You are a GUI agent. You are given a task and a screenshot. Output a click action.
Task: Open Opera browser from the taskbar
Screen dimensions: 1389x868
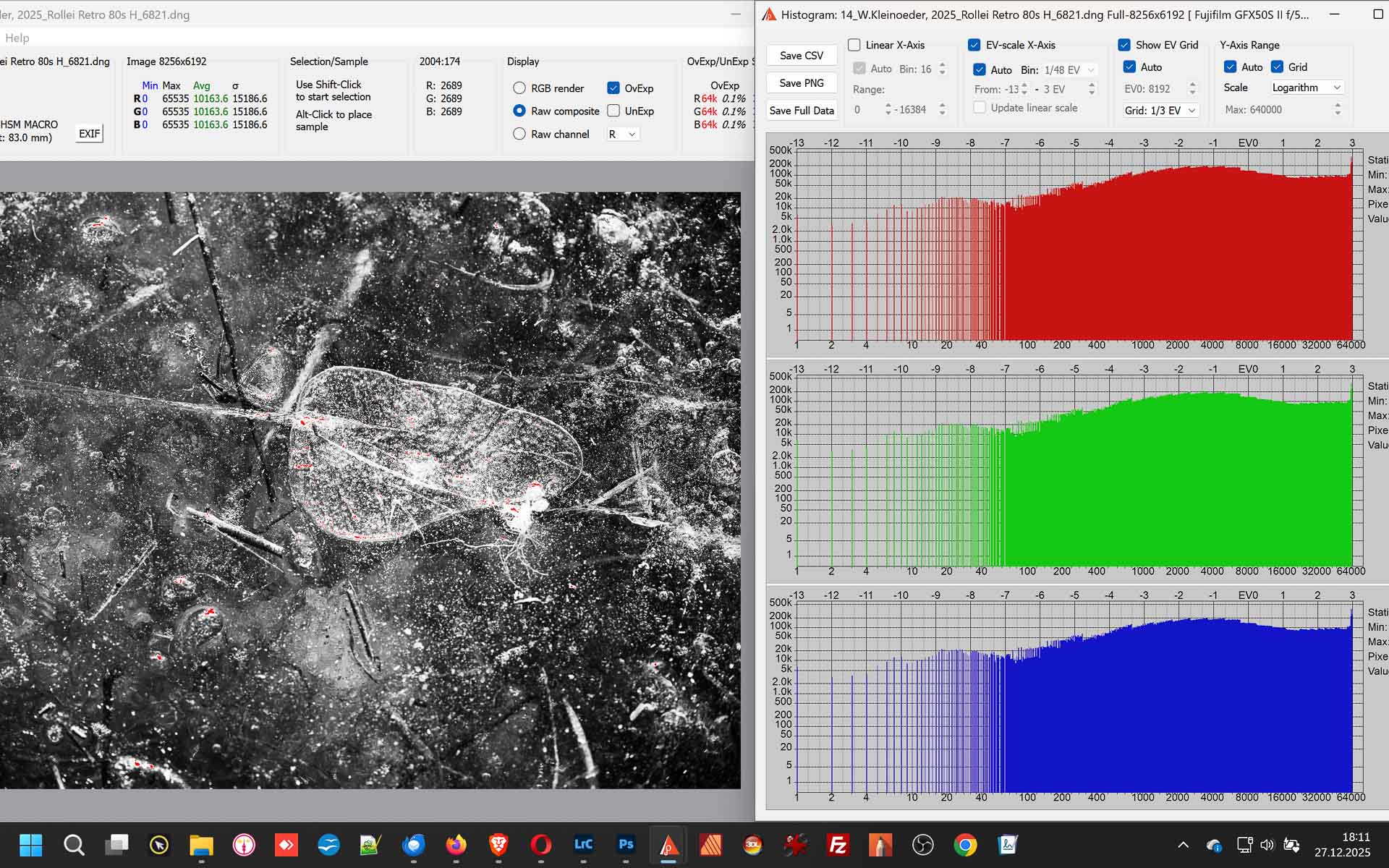point(540,844)
